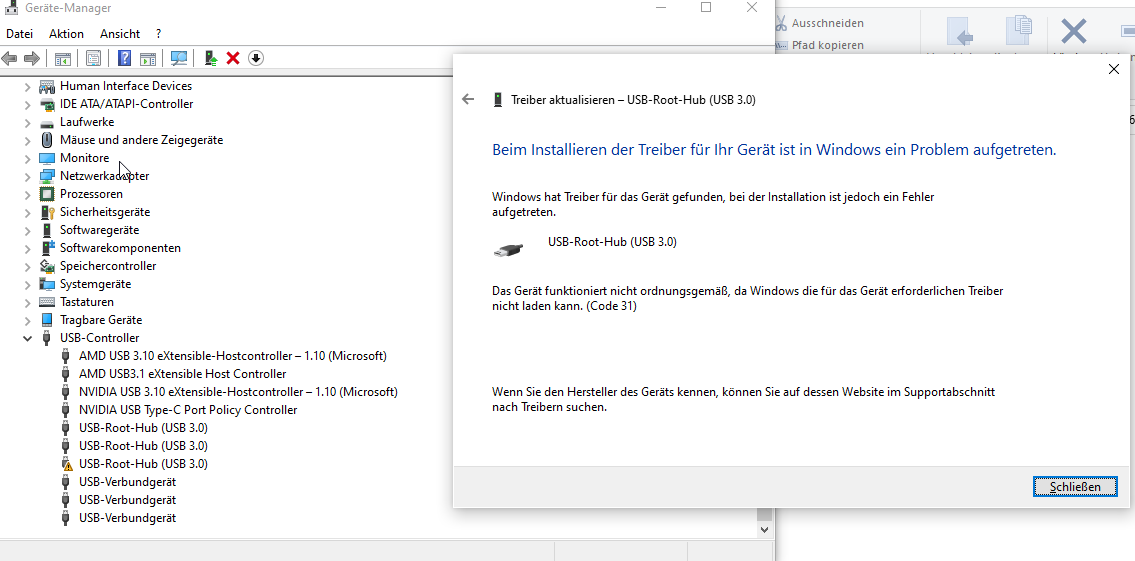Click the Back arrow in Geräte-Manager toolbar
This screenshot has width=1135, height=561.
coord(9,58)
